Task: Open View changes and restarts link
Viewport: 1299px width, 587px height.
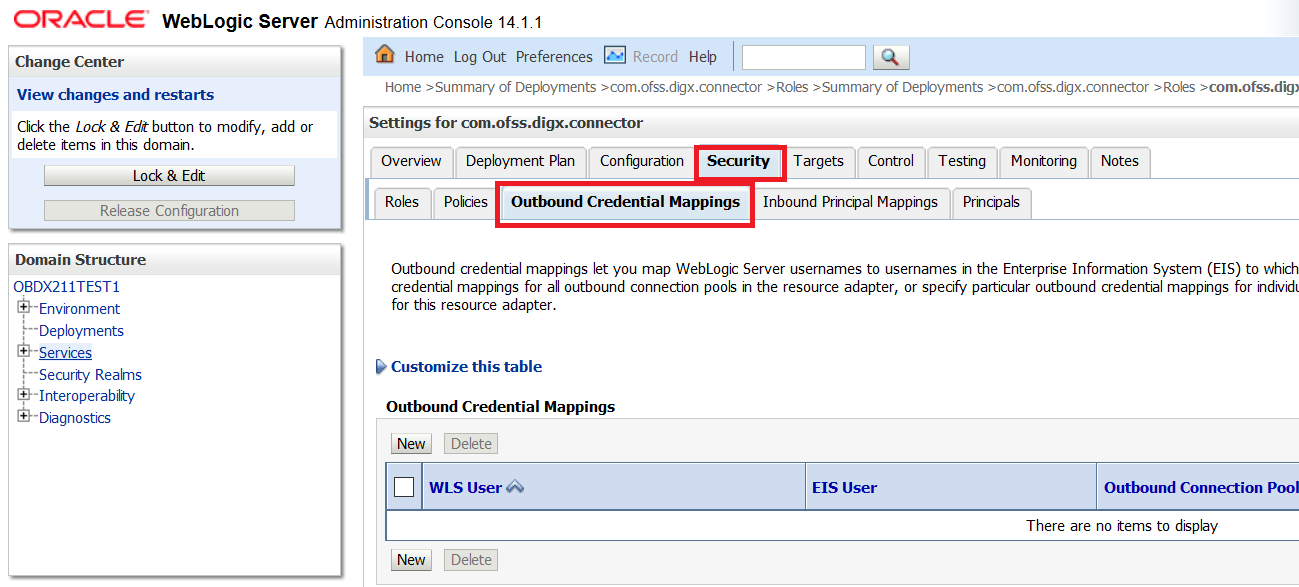Action: (115, 95)
